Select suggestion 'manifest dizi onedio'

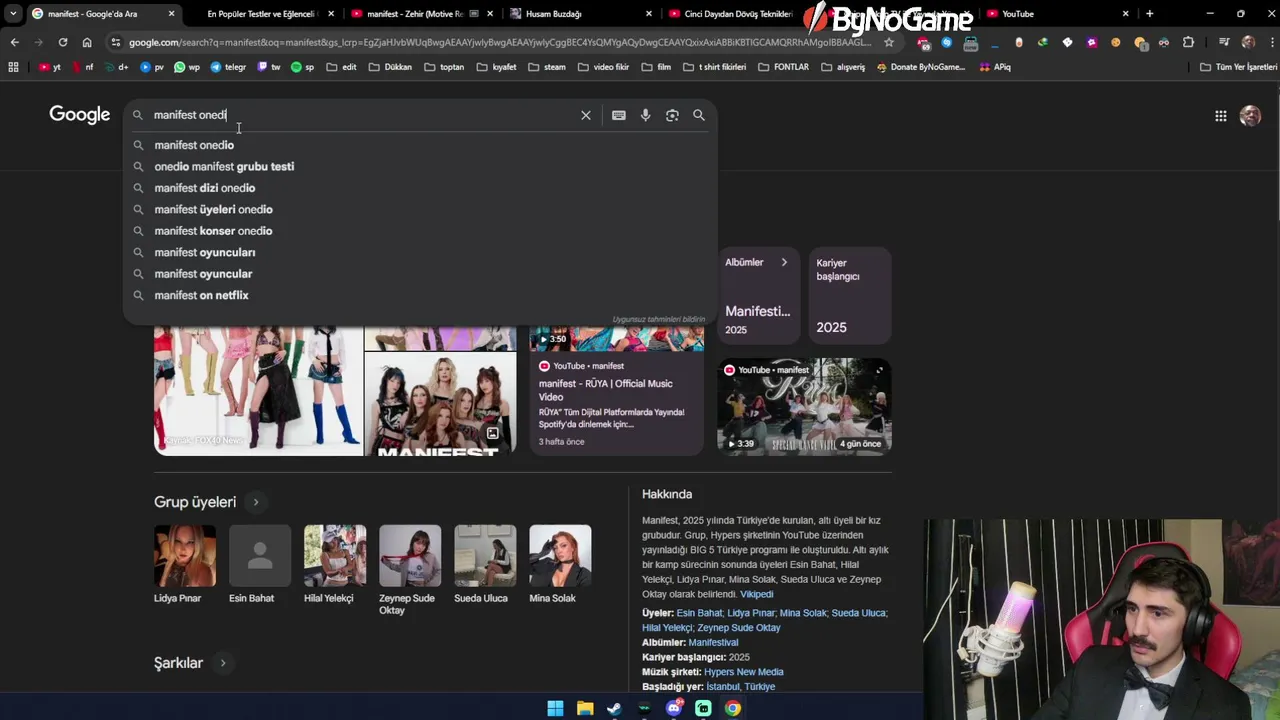click(419, 188)
